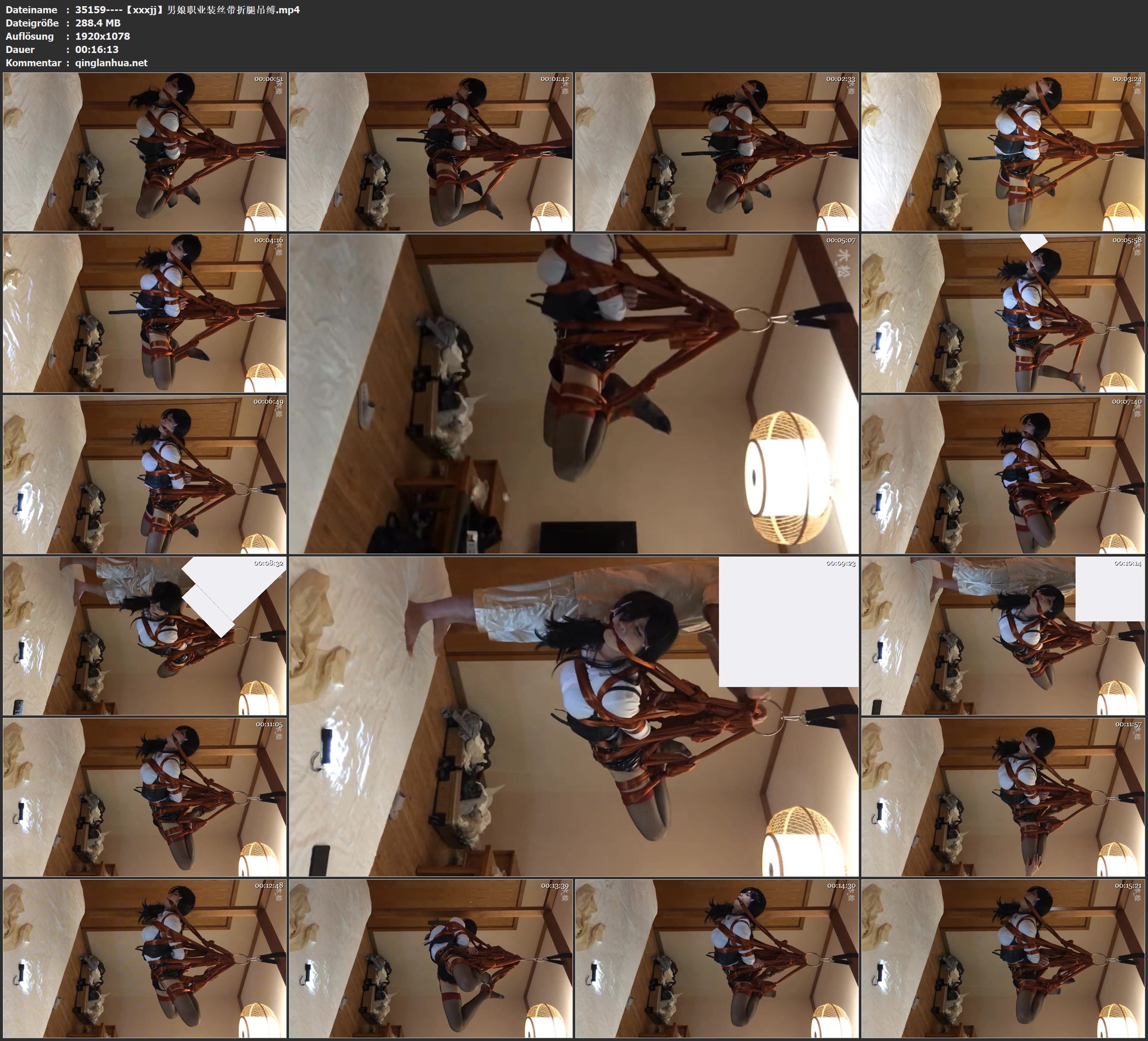This screenshot has height=1041, width=1148.
Task: Open the frame marked 00:11:05
Action: click(x=145, y=797)
